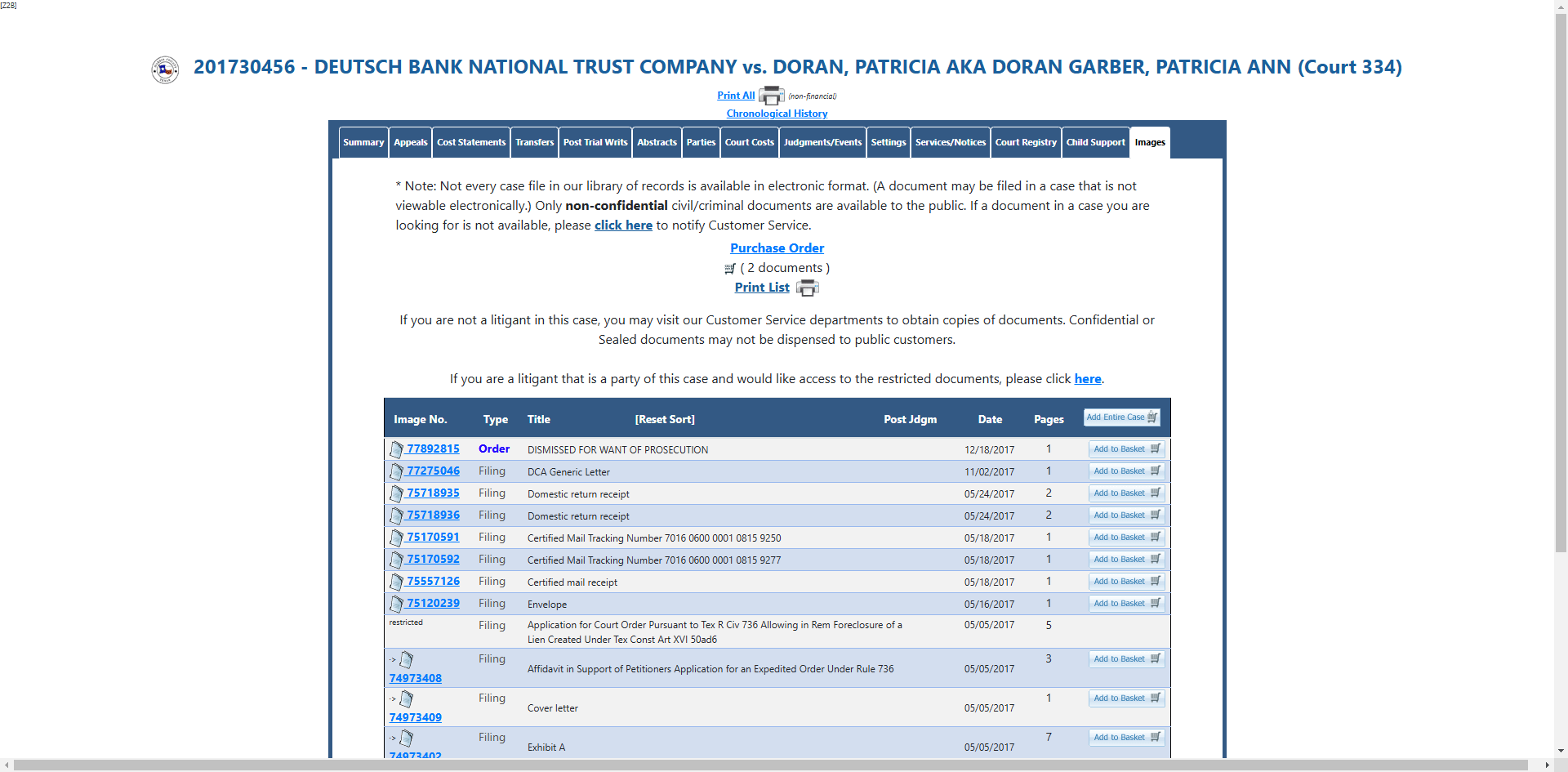Viewport: 1568px width, 772px height.
Task: Open the Child Support tab
Action: click(x=1096, y=142)
